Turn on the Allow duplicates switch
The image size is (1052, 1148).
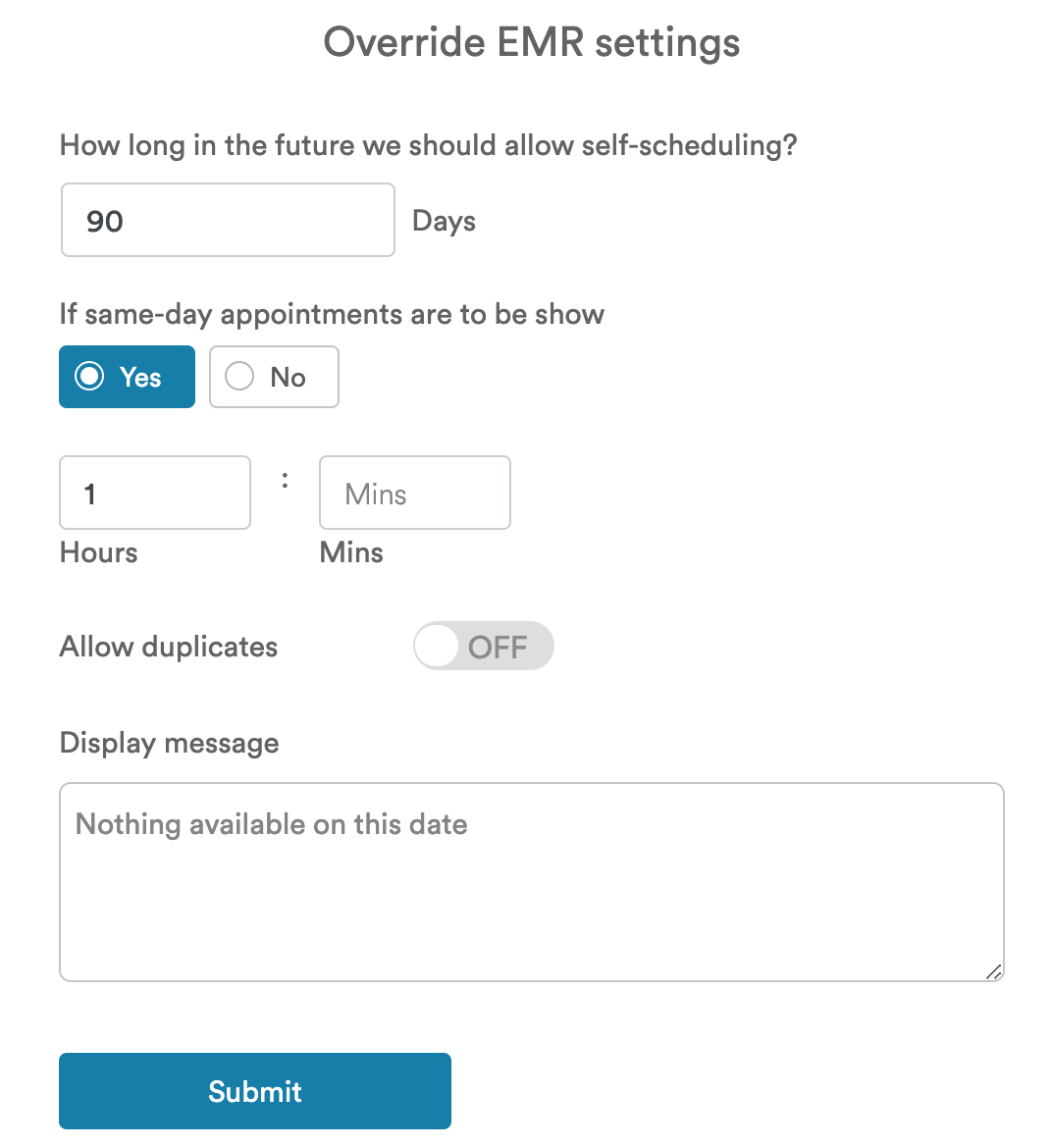(x=483, y=647)
